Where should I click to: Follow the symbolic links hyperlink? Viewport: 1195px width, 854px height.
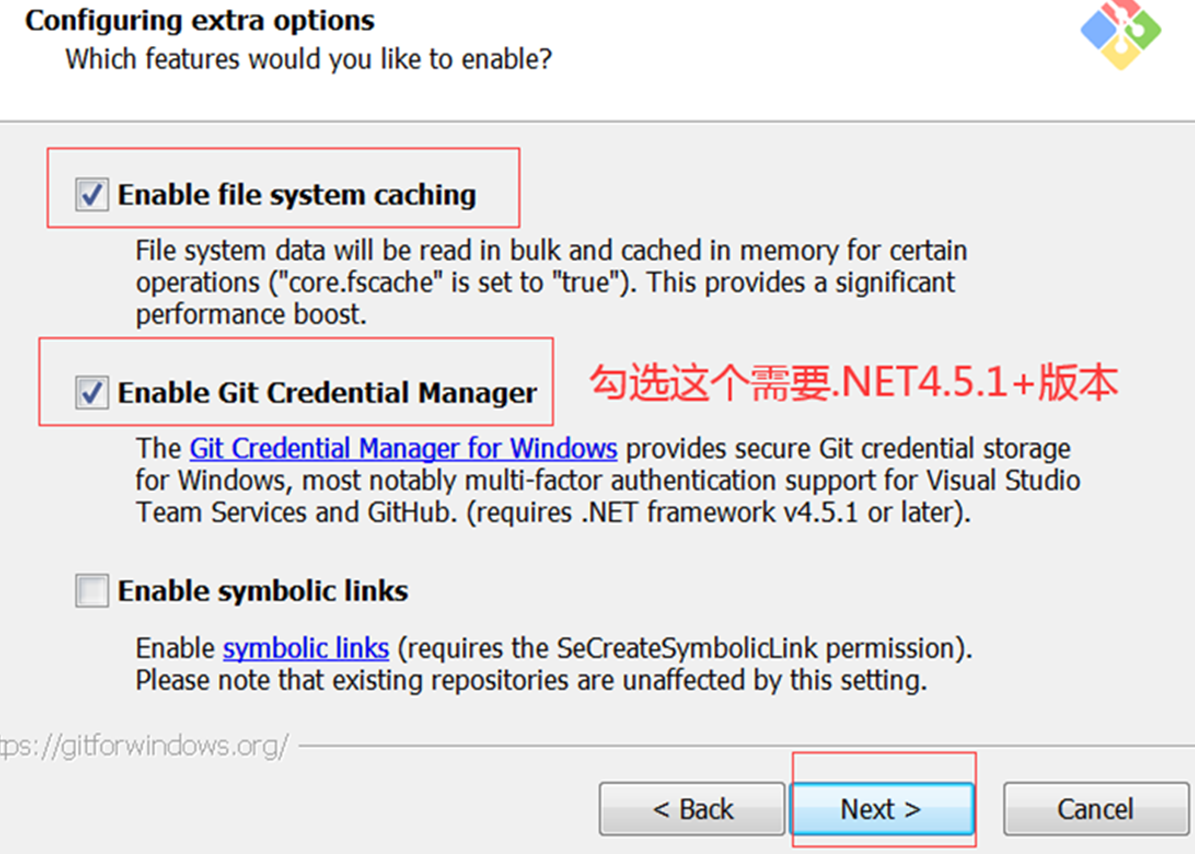click(x=305, y=648)
